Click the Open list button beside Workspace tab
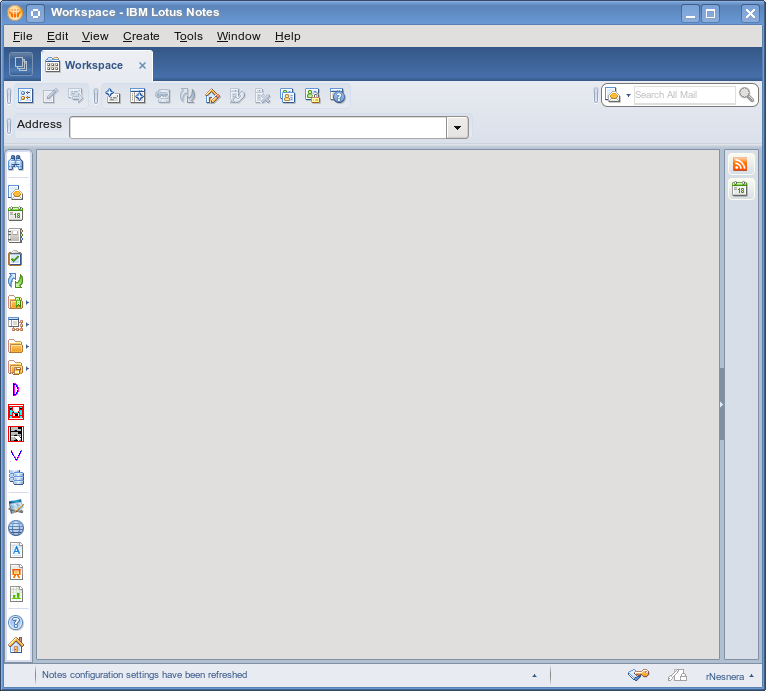766x691 pixels. click(x=20, y=65)
